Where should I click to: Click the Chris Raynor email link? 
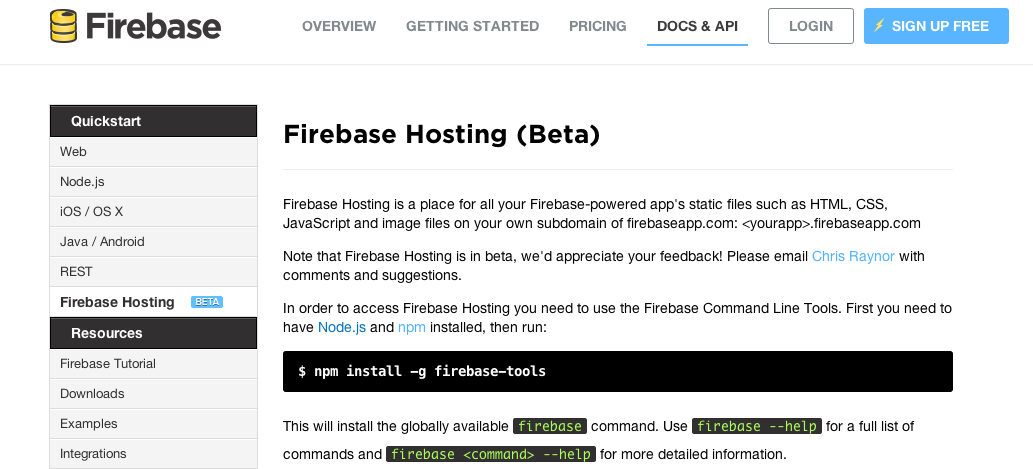[853, 256]
